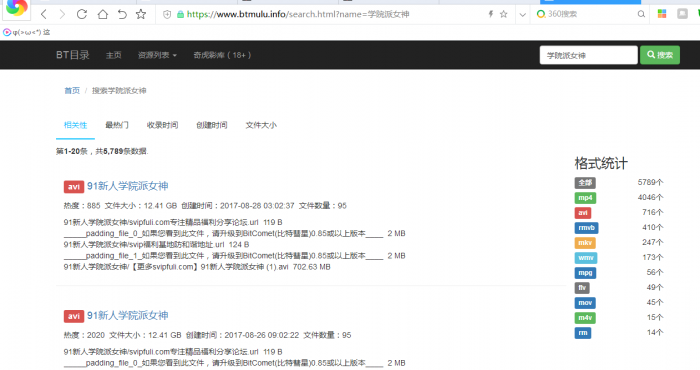Click the browser forward arrow

coord(62,14)
